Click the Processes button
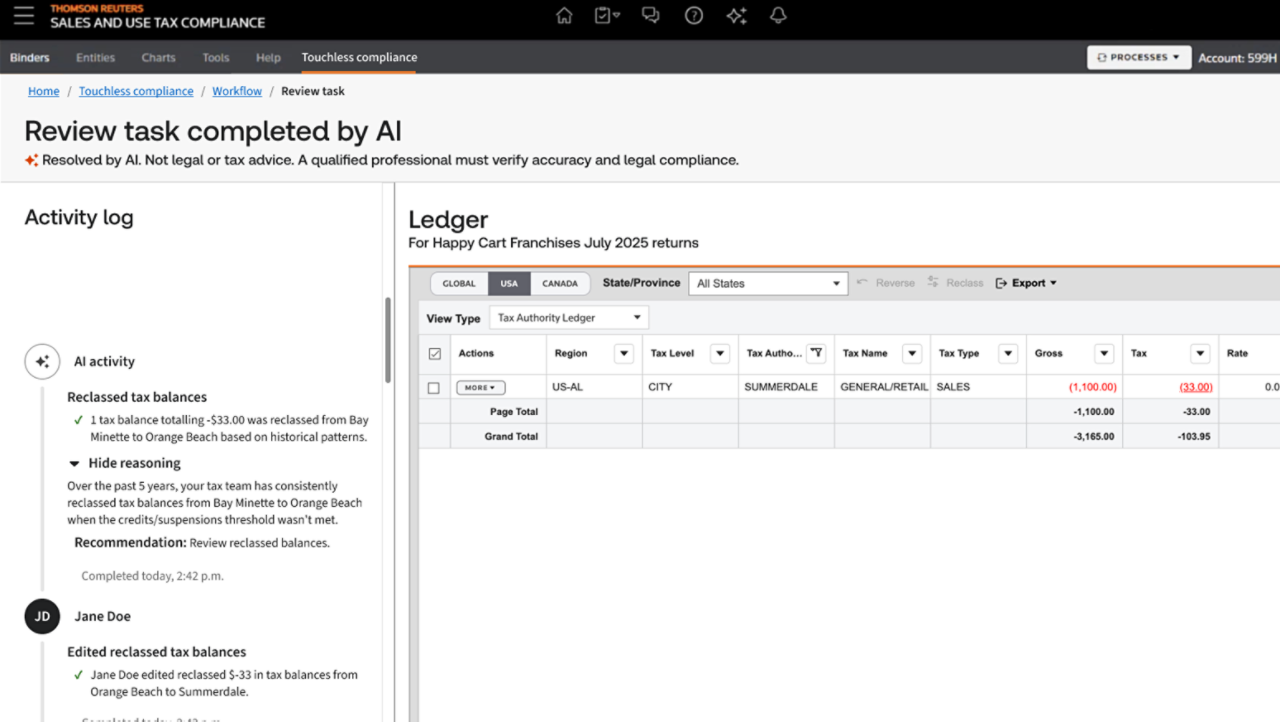This screenshot has width=1280, height=722. click(1138, 58)
